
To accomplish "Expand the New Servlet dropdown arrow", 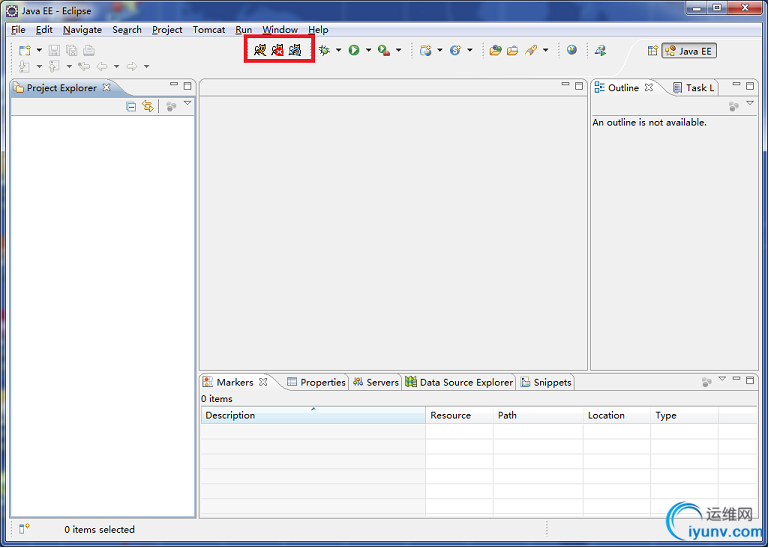I will point(470,50).
